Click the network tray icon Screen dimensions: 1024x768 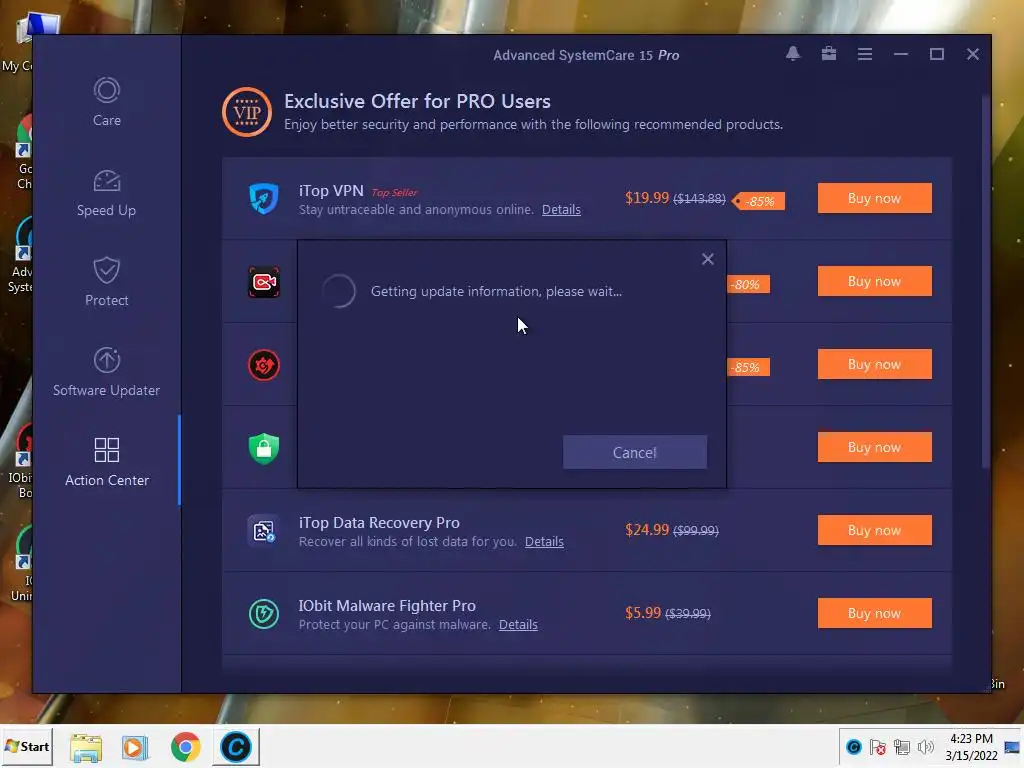pos(902,747)
